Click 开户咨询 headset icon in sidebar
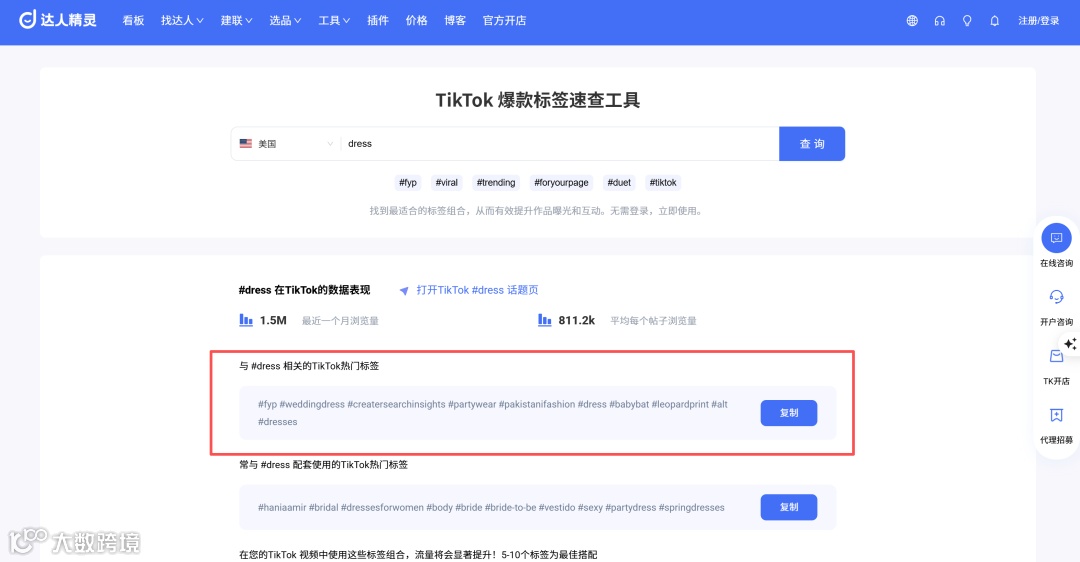This screenshot has width=1080, height=562. (x=1056, y=297)
